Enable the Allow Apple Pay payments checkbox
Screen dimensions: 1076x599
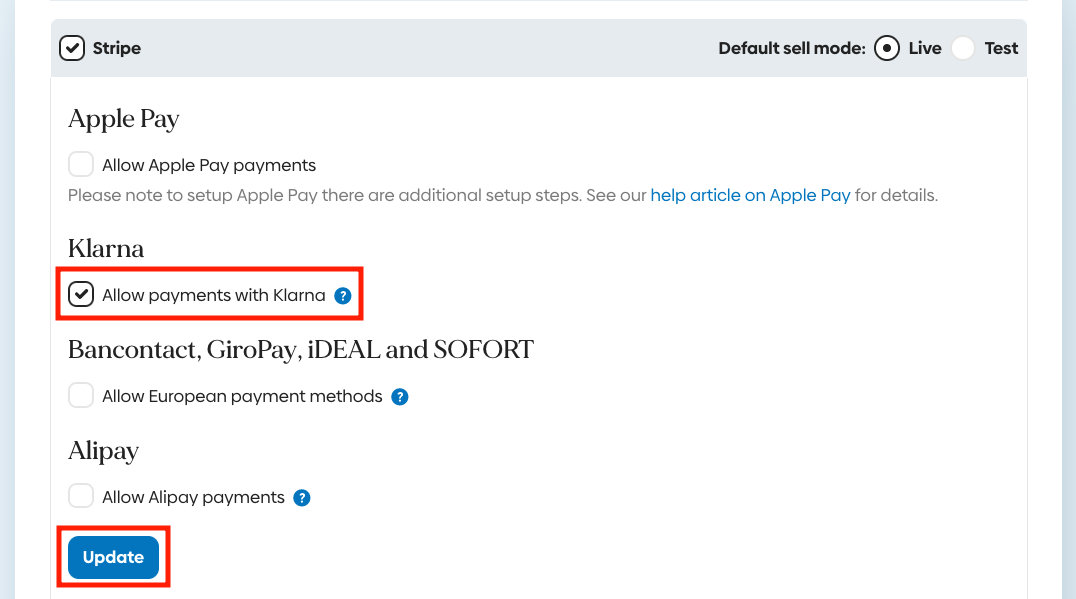click(81, 165)
